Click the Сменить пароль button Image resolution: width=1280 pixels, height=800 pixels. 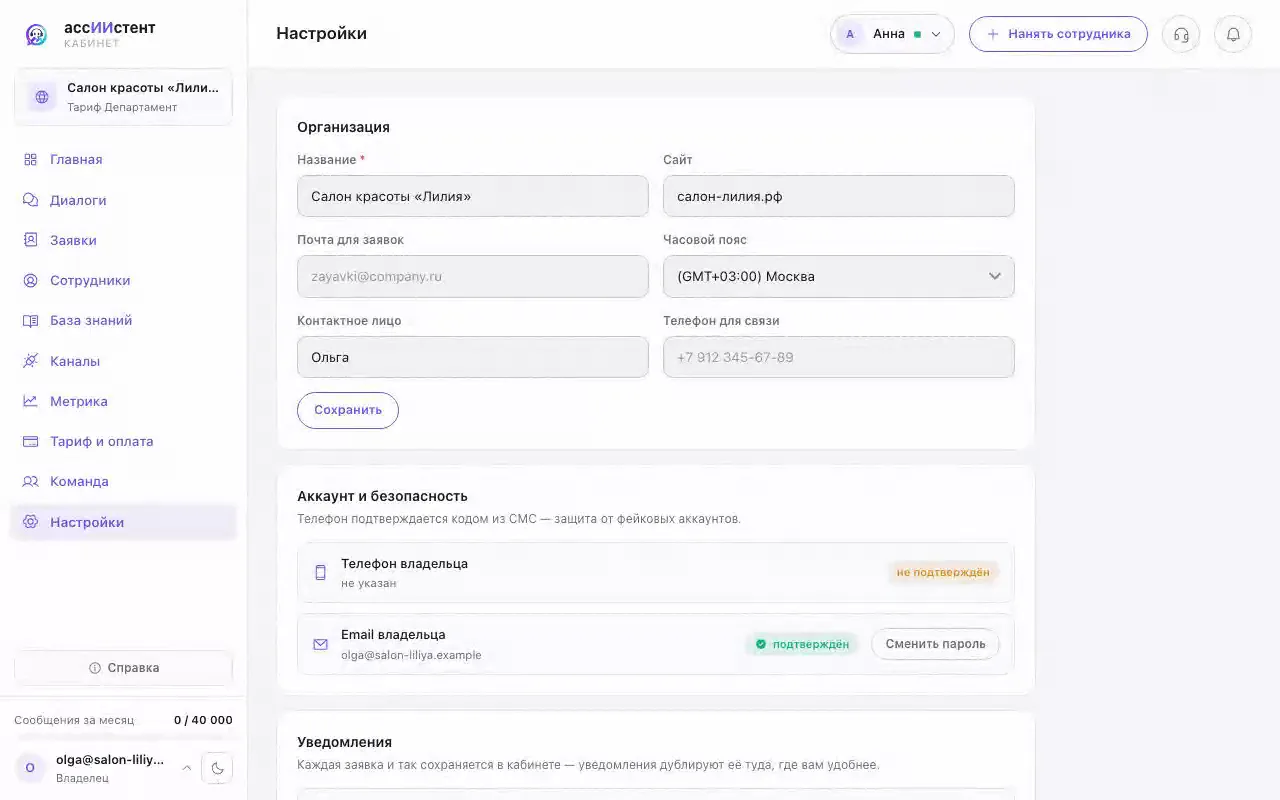click(x=935, y=644)
